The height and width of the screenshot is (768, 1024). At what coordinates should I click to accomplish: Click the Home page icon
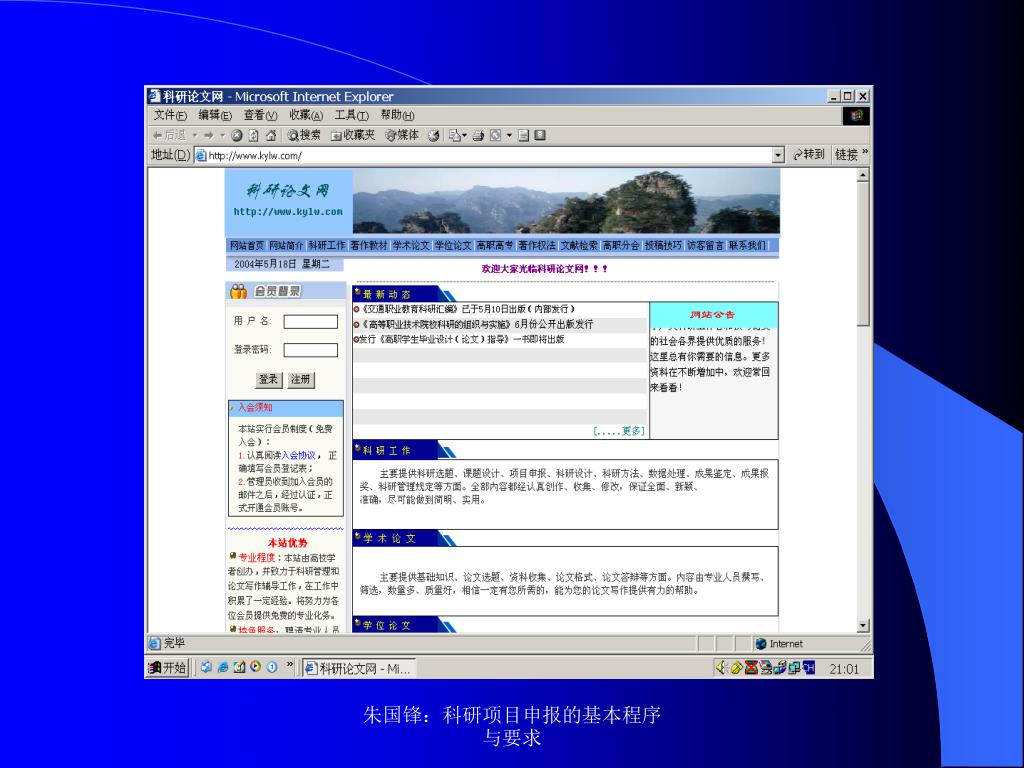tap(270, 135)
